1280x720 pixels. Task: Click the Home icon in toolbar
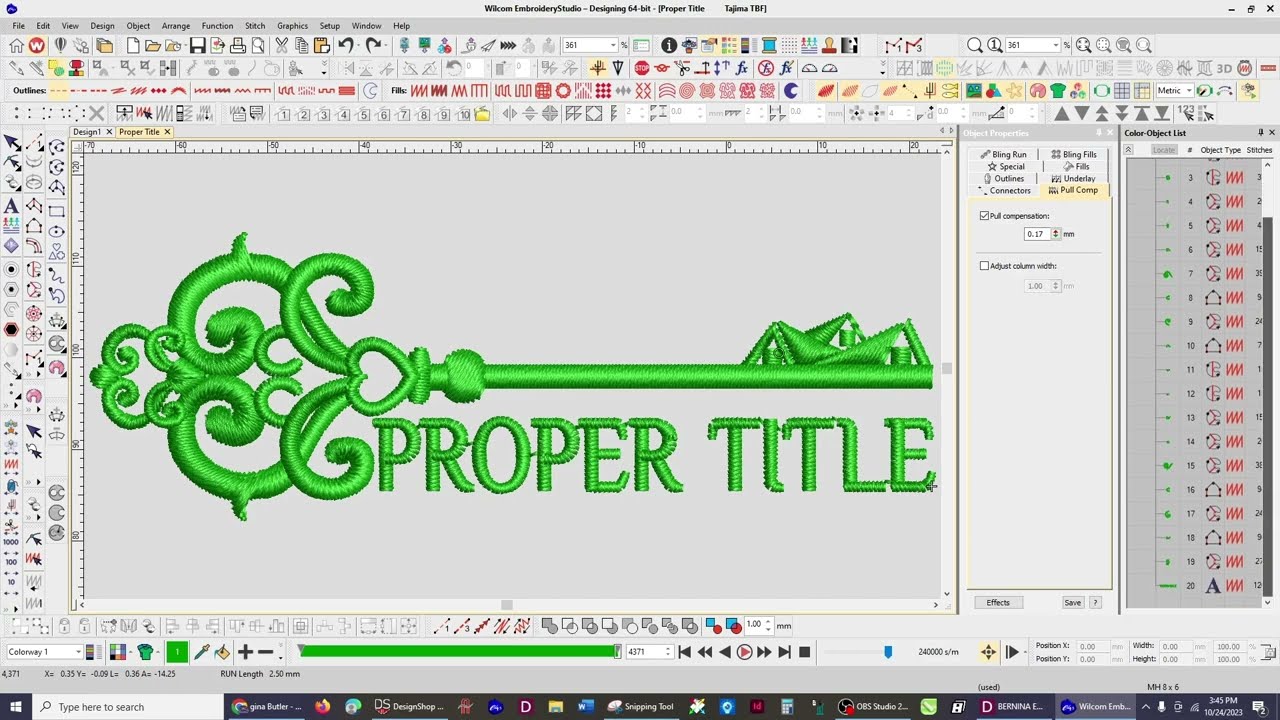(16, 45)
